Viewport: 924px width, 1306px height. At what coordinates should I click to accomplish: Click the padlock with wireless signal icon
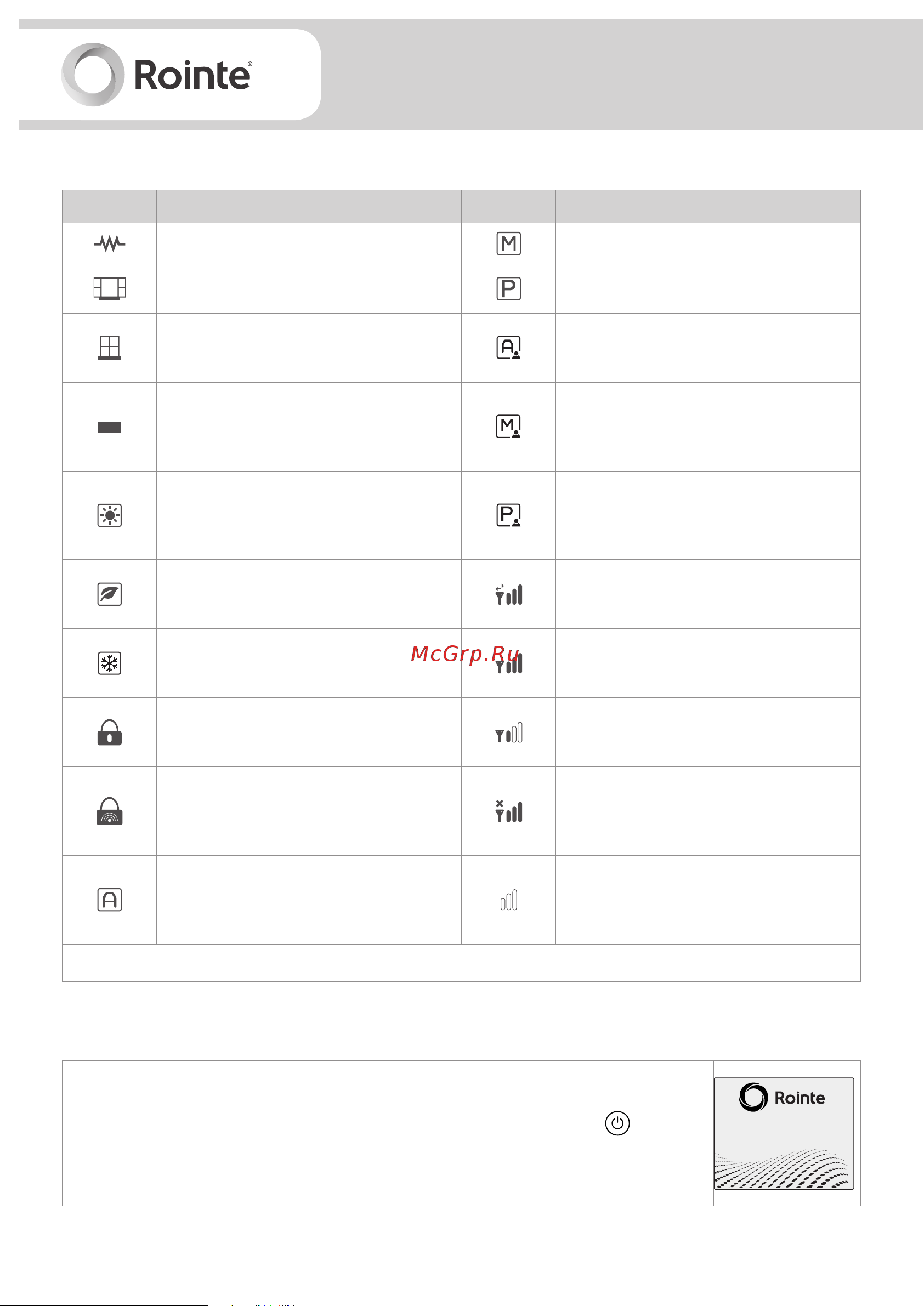coord(109,811)
